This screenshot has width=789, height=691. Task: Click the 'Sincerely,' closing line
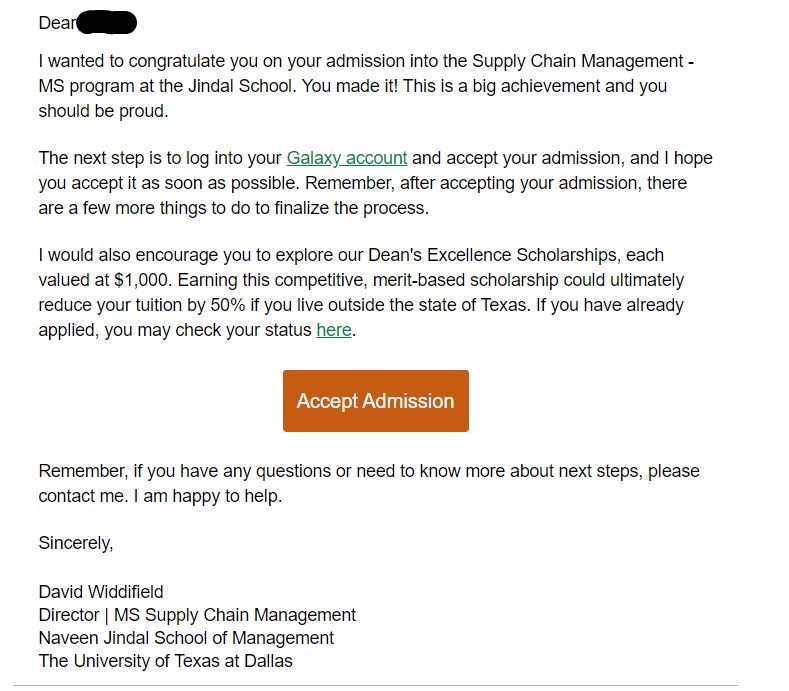(x=76, y=543)
